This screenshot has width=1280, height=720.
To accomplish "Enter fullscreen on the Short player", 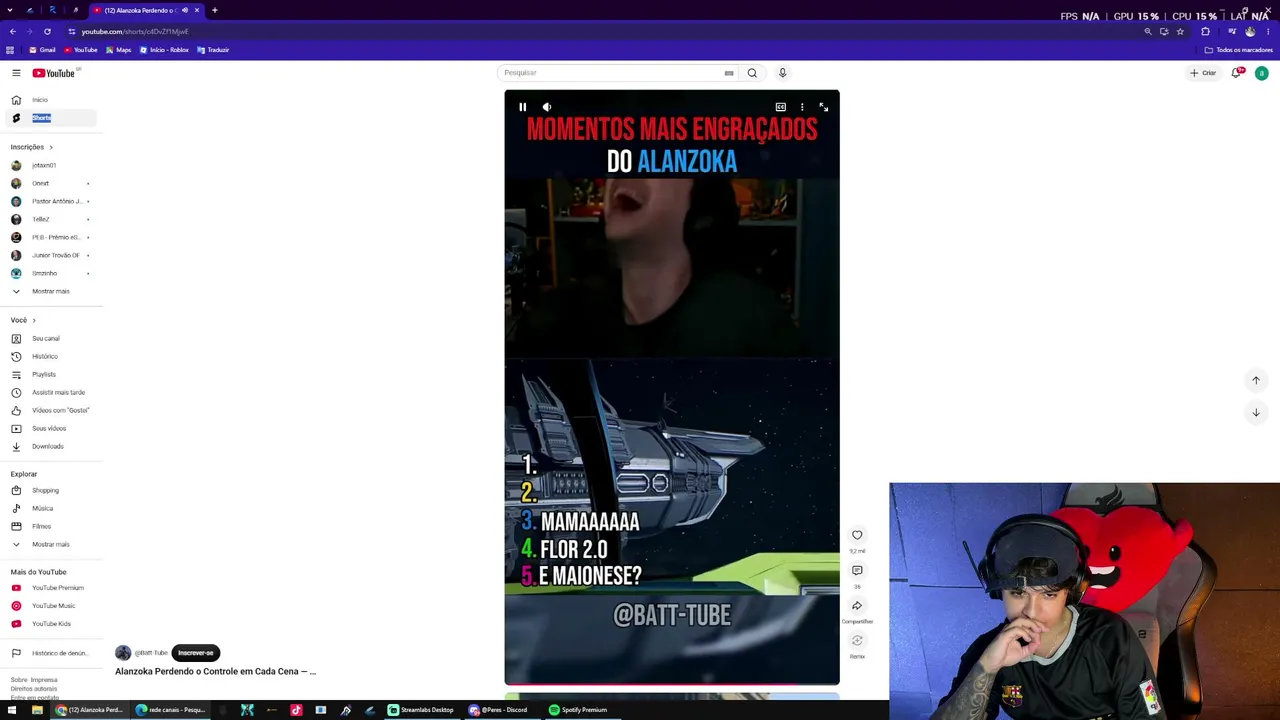I will pos(823,107).
